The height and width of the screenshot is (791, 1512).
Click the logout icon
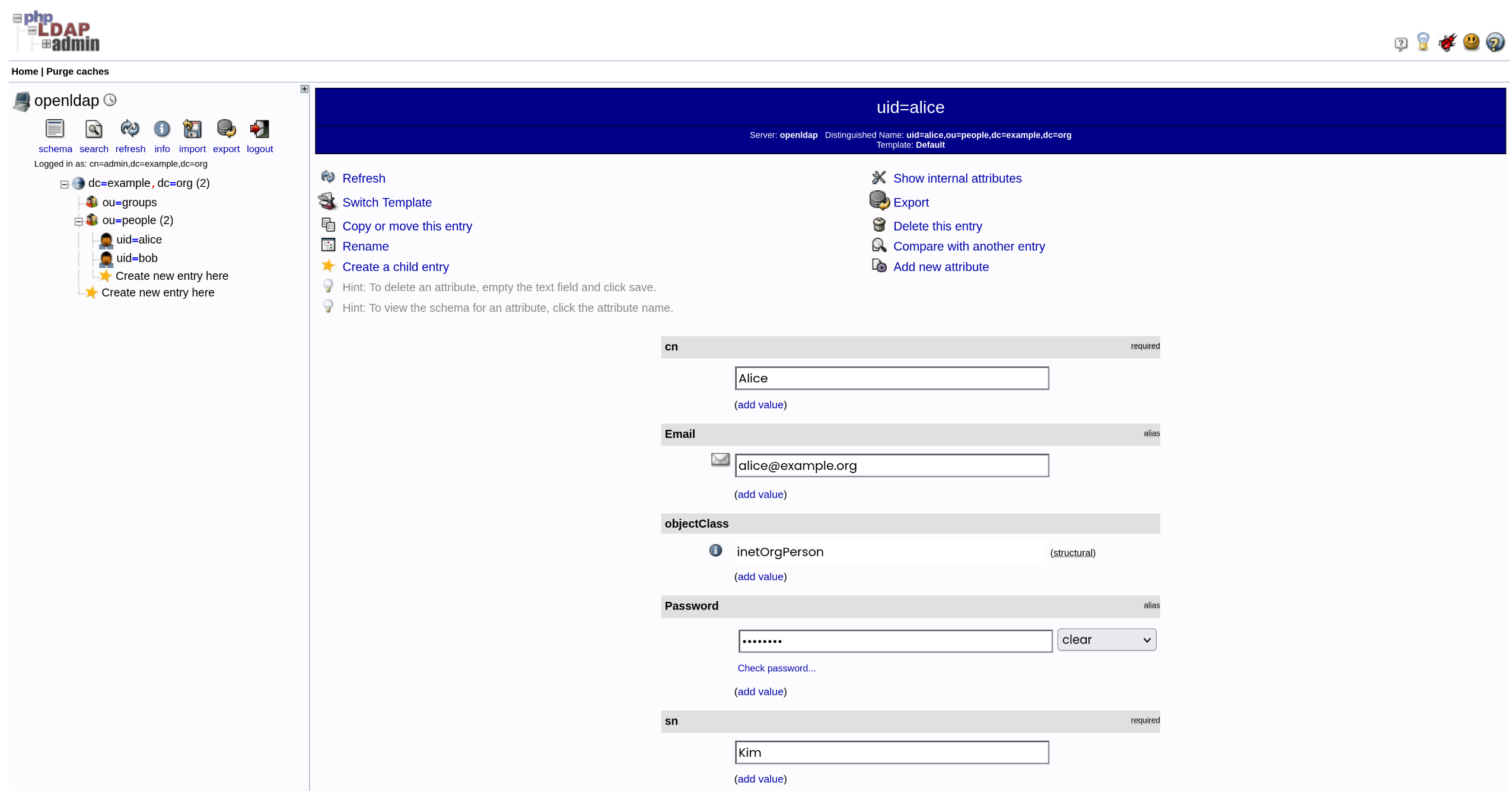[x=259, y=129]
